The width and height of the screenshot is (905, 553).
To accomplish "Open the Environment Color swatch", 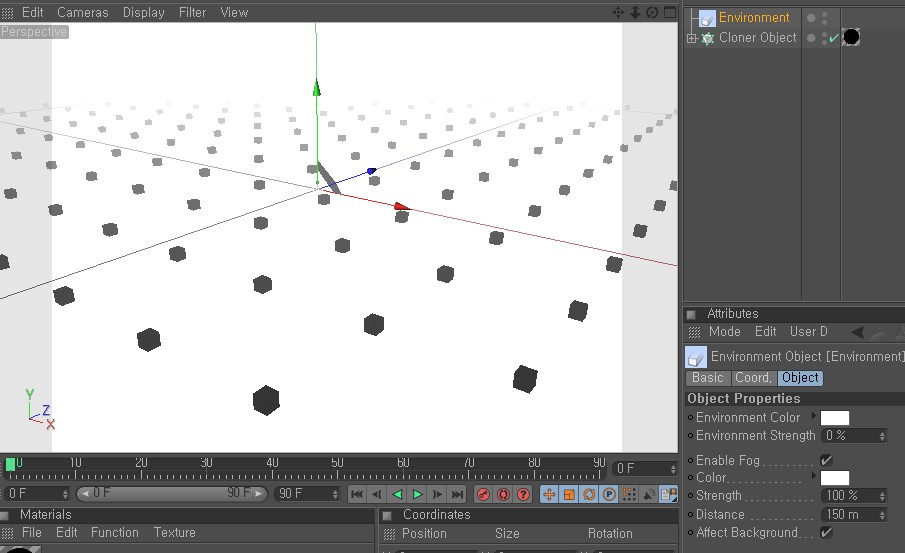I will [x=835, y=418].
